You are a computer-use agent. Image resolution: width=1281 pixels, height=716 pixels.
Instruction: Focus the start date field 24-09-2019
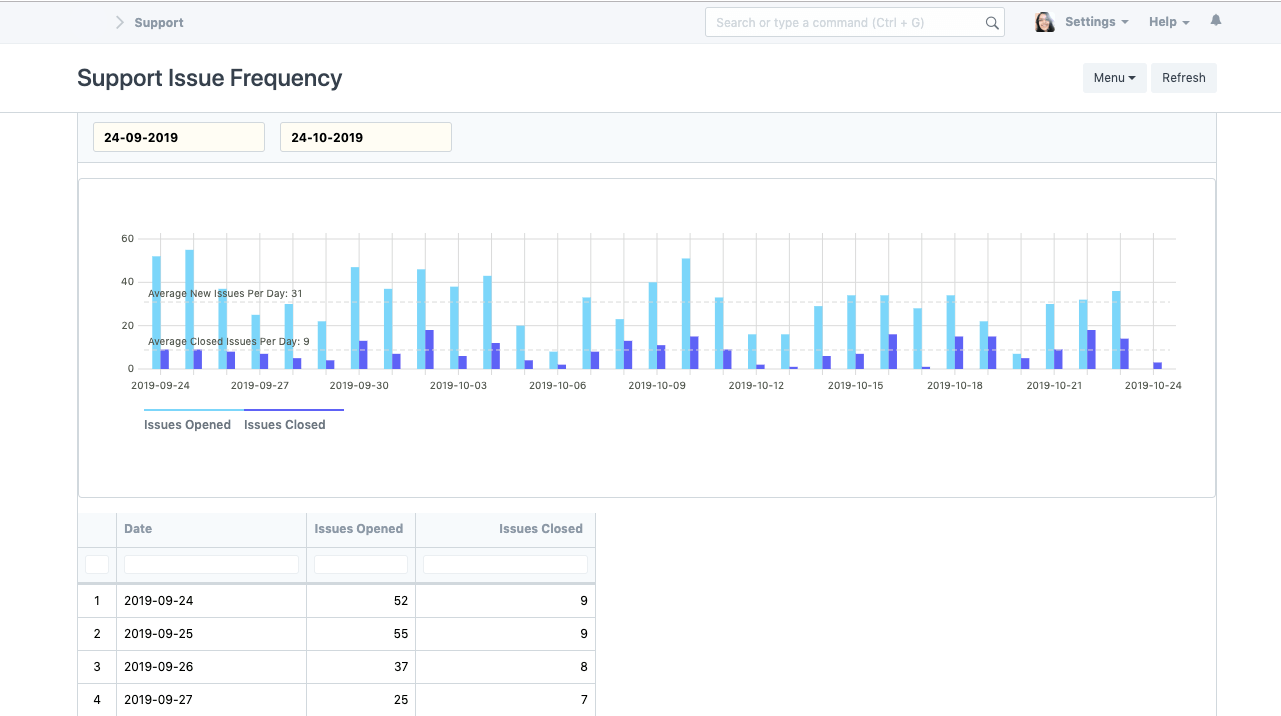click(179, 137)
